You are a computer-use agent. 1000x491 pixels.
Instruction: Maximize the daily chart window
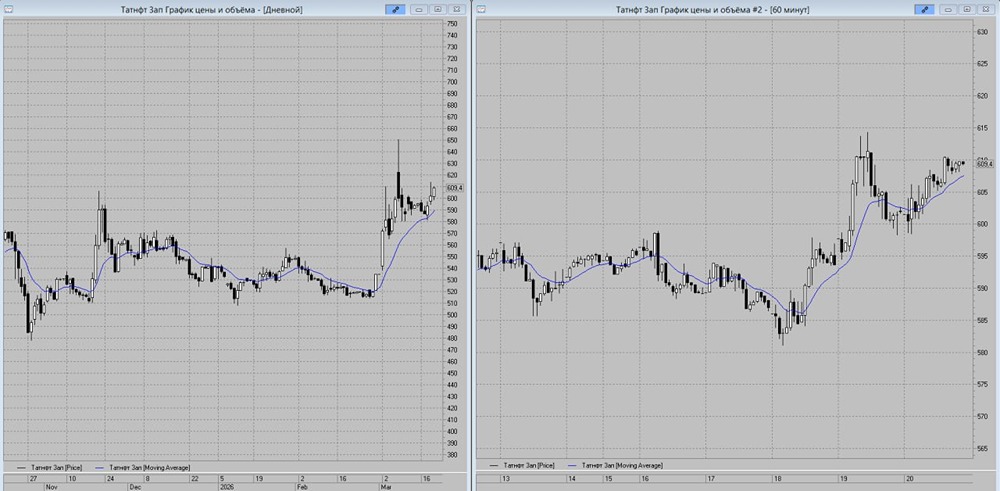tap(438, 10)
